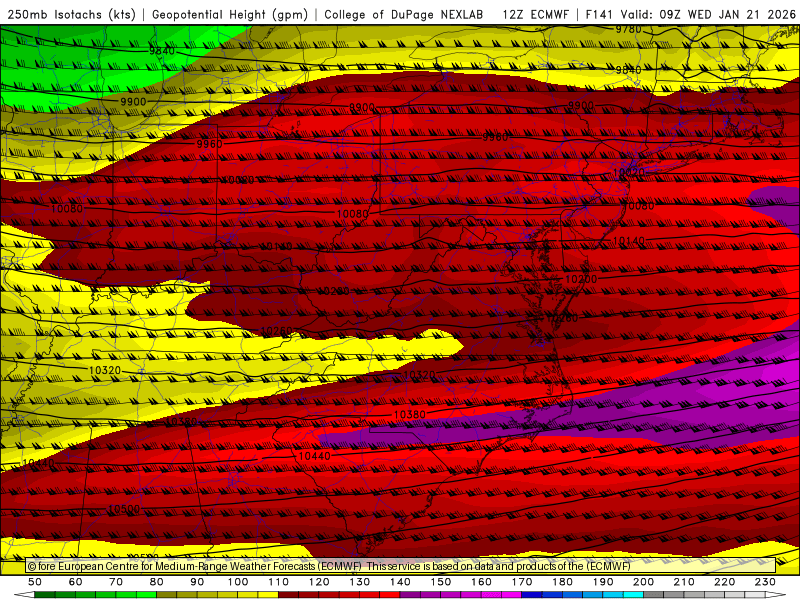This screenshot has height=600, width=800.
Task: Click the '220' value on the color scale
Action: point(724,582)
